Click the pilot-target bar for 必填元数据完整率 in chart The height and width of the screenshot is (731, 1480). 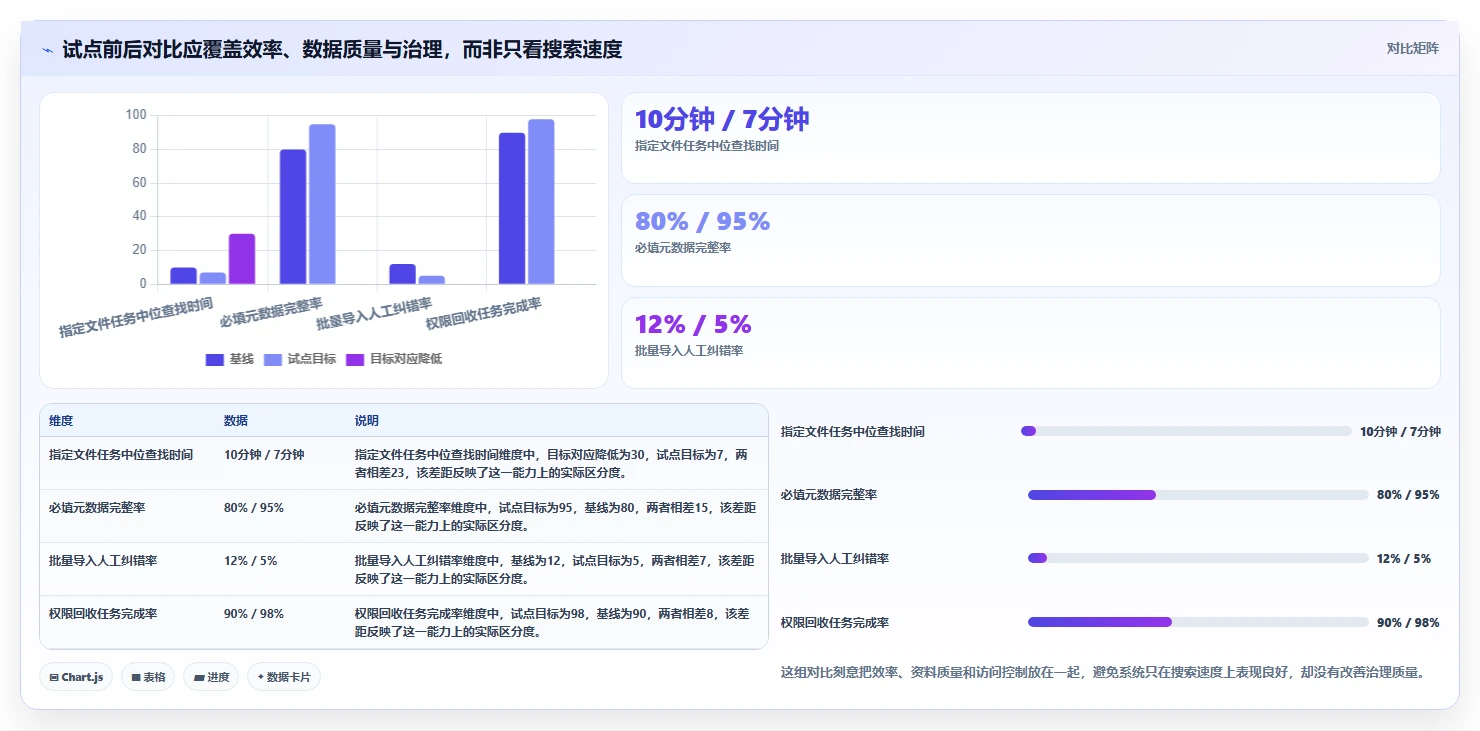click(x=322, y=204)
